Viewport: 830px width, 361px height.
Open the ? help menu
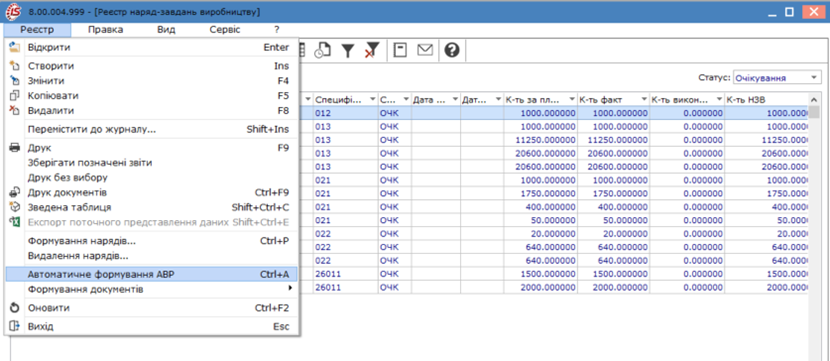[x=276, y=30]
